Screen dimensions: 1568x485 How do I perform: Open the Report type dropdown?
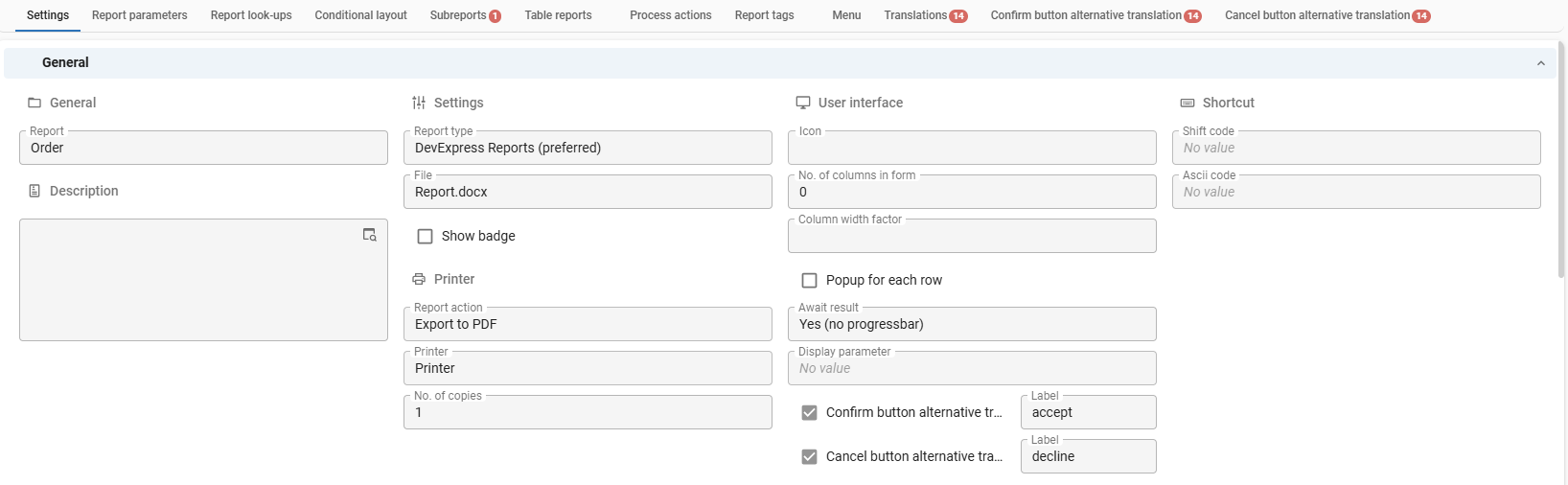(588, 148)
